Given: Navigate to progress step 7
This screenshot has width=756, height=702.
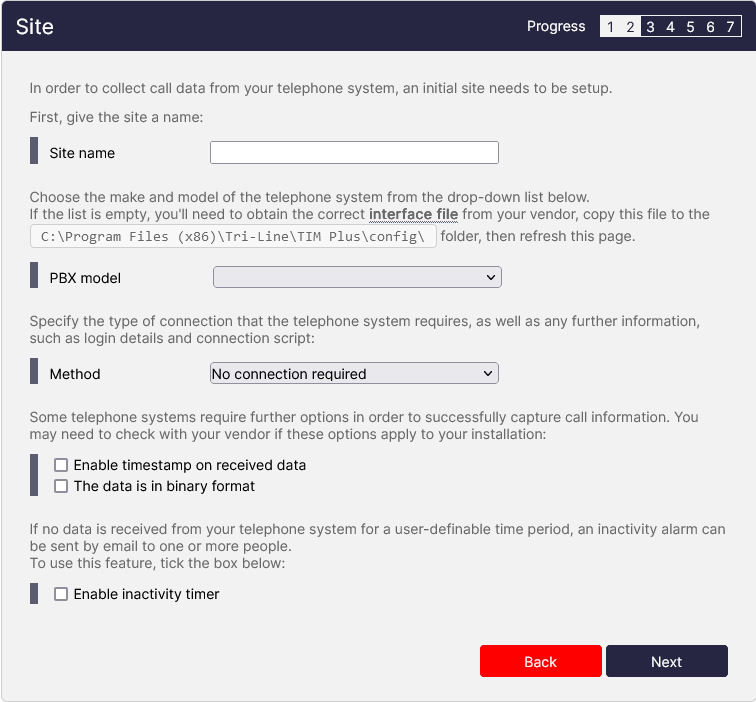Looking at the screenshot, I should [730, 27].
